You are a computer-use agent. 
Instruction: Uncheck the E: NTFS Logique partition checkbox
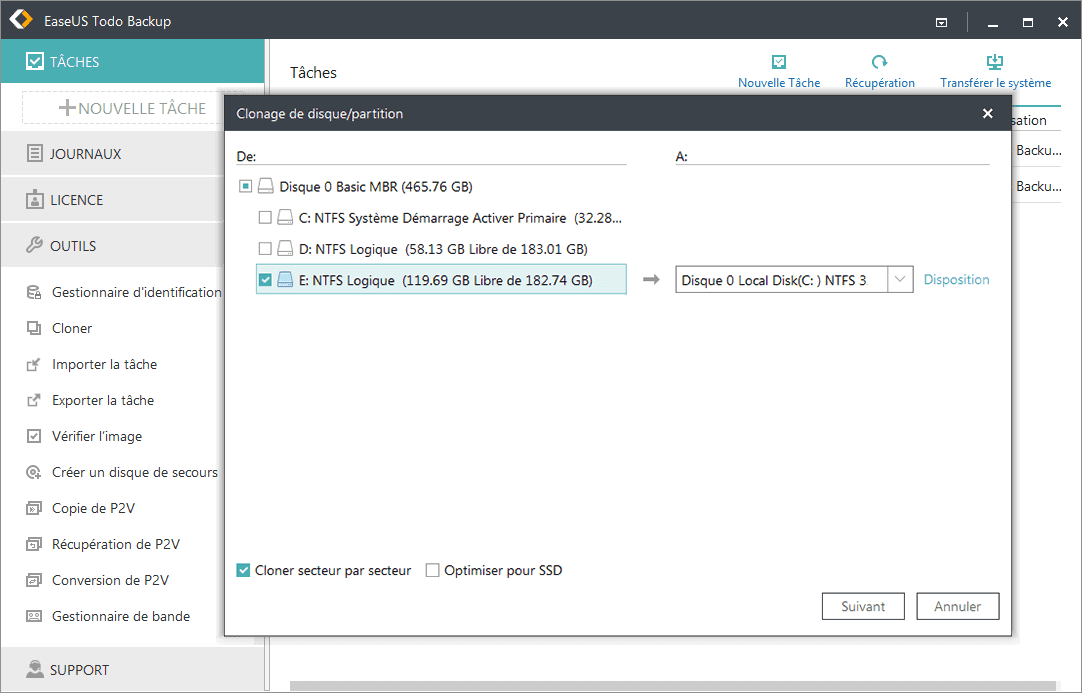coord(265,280)
